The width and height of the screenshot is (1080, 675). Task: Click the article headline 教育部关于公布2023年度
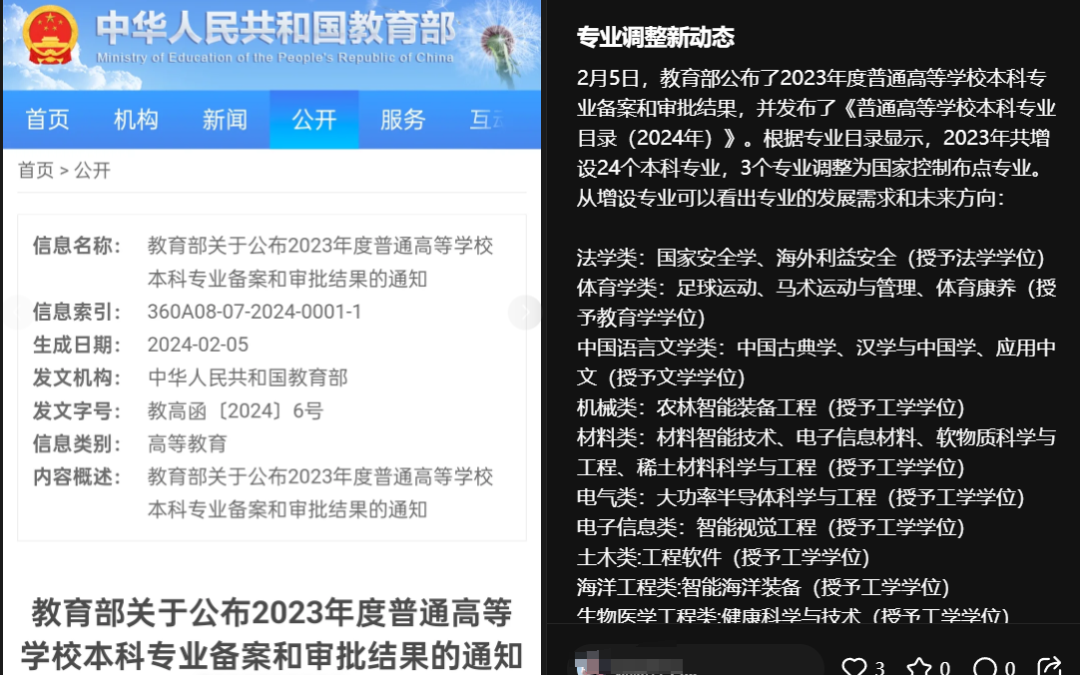click(x=271, y=634)
